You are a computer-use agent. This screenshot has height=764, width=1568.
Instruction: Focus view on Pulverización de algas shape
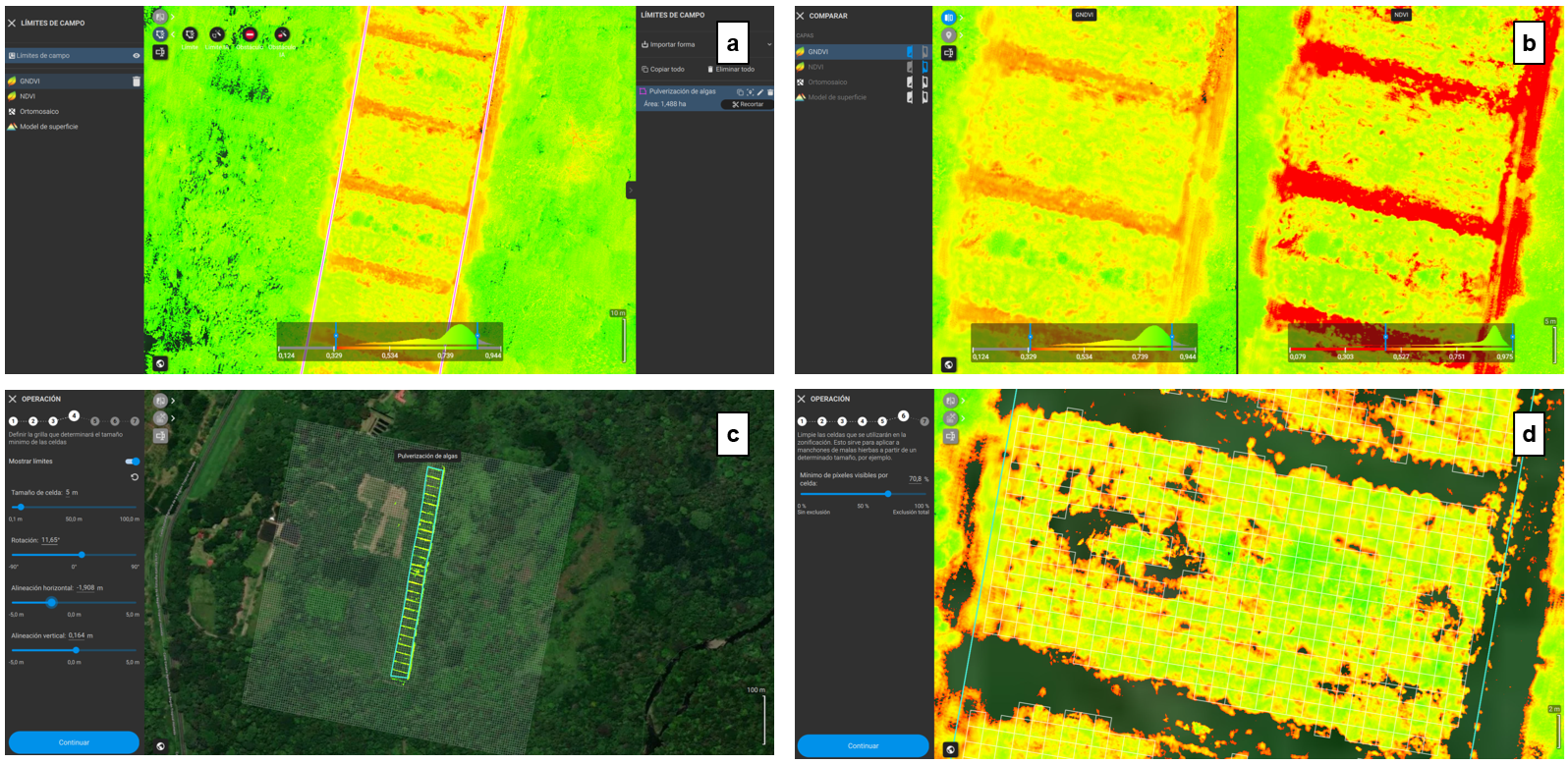750,92
